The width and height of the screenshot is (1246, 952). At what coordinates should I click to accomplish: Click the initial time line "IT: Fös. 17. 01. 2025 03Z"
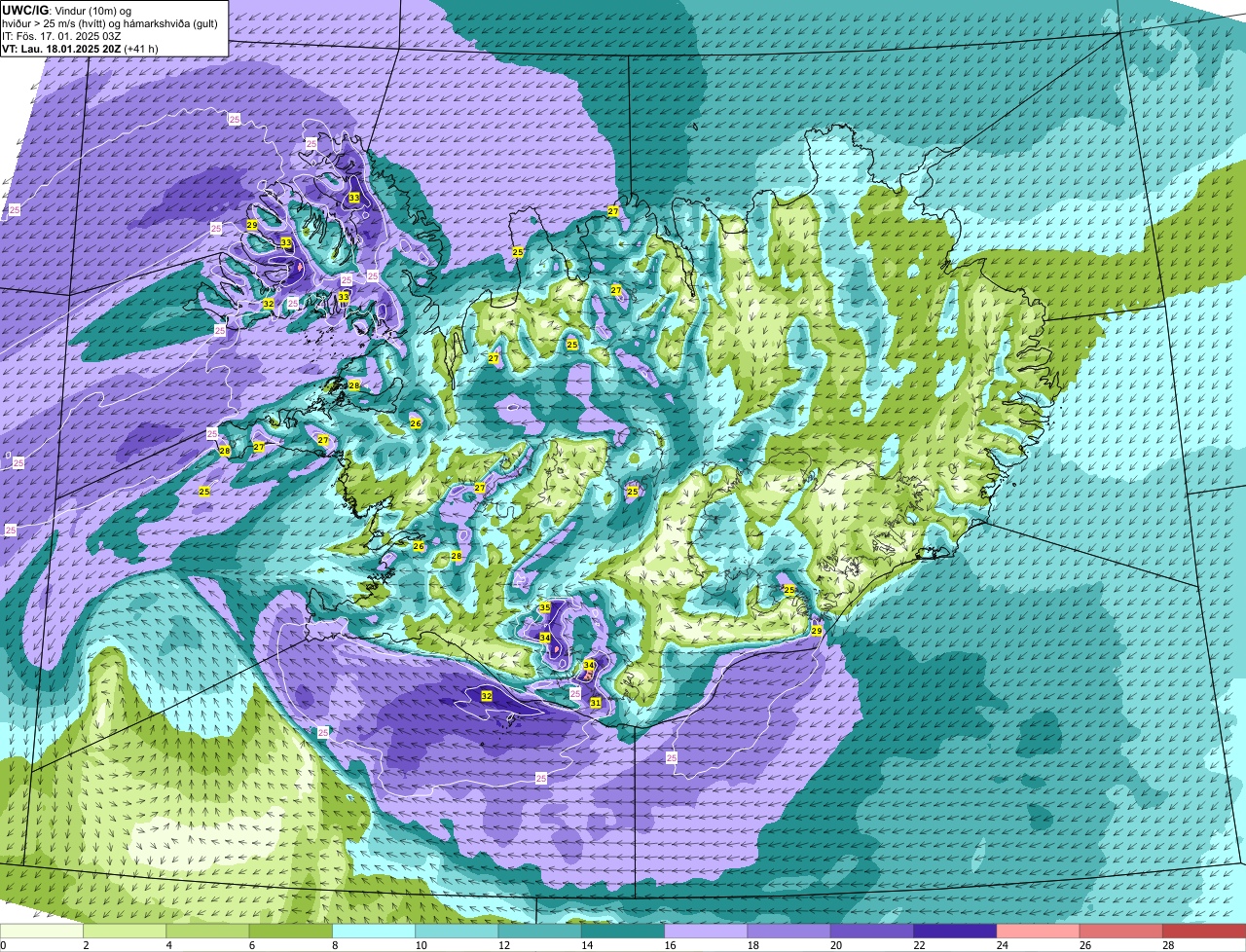click(61, 35)
